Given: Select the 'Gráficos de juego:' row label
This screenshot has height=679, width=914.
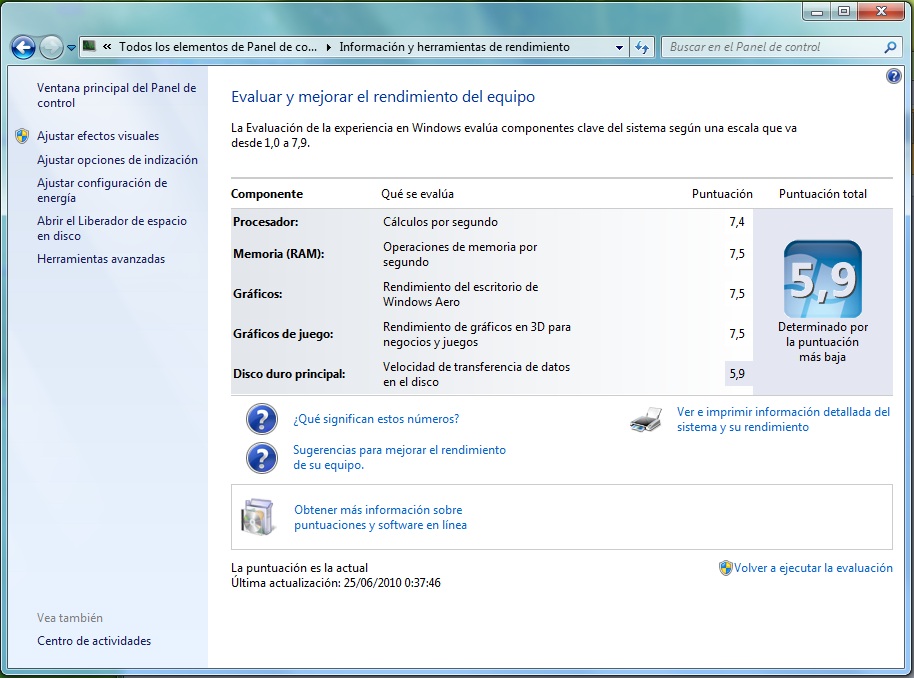Looking at the screenshot, I should [x=283, y=334].
